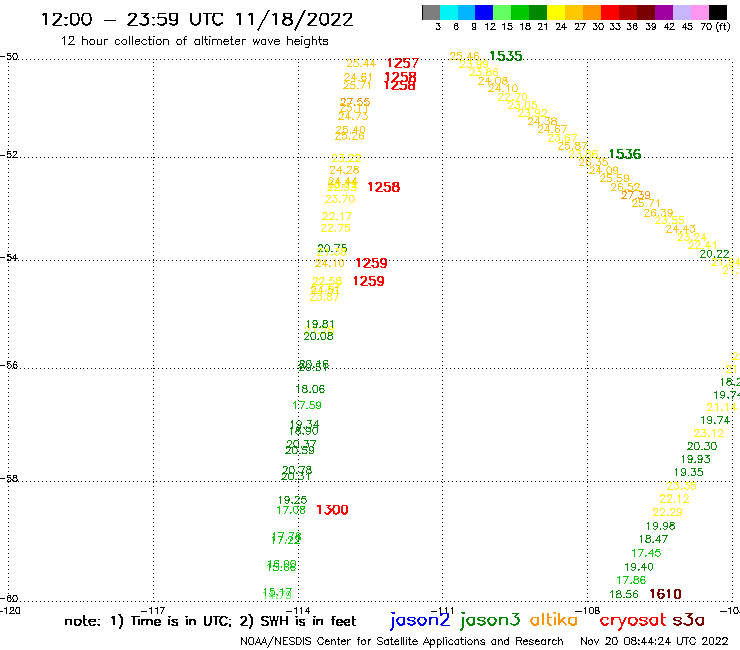Viewport: 740px width, 650px height.
Task: Pick the bright red swatch in the color scale
Action: coord(610,12)
